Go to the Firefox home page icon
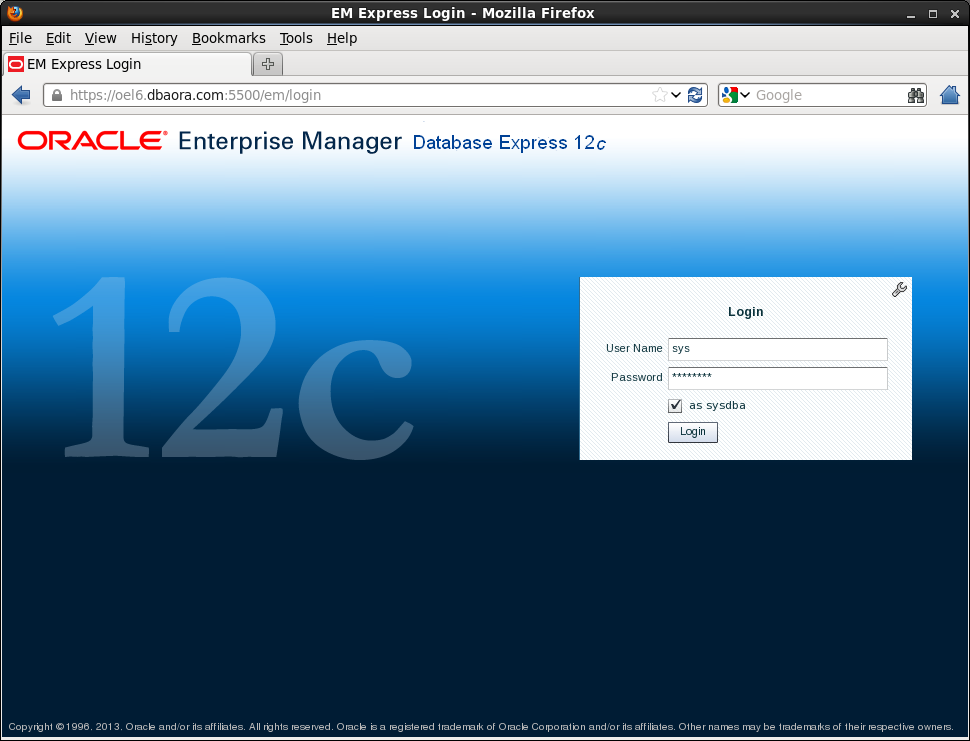Viewport: 970px width, 741px height. pos(950,95)
